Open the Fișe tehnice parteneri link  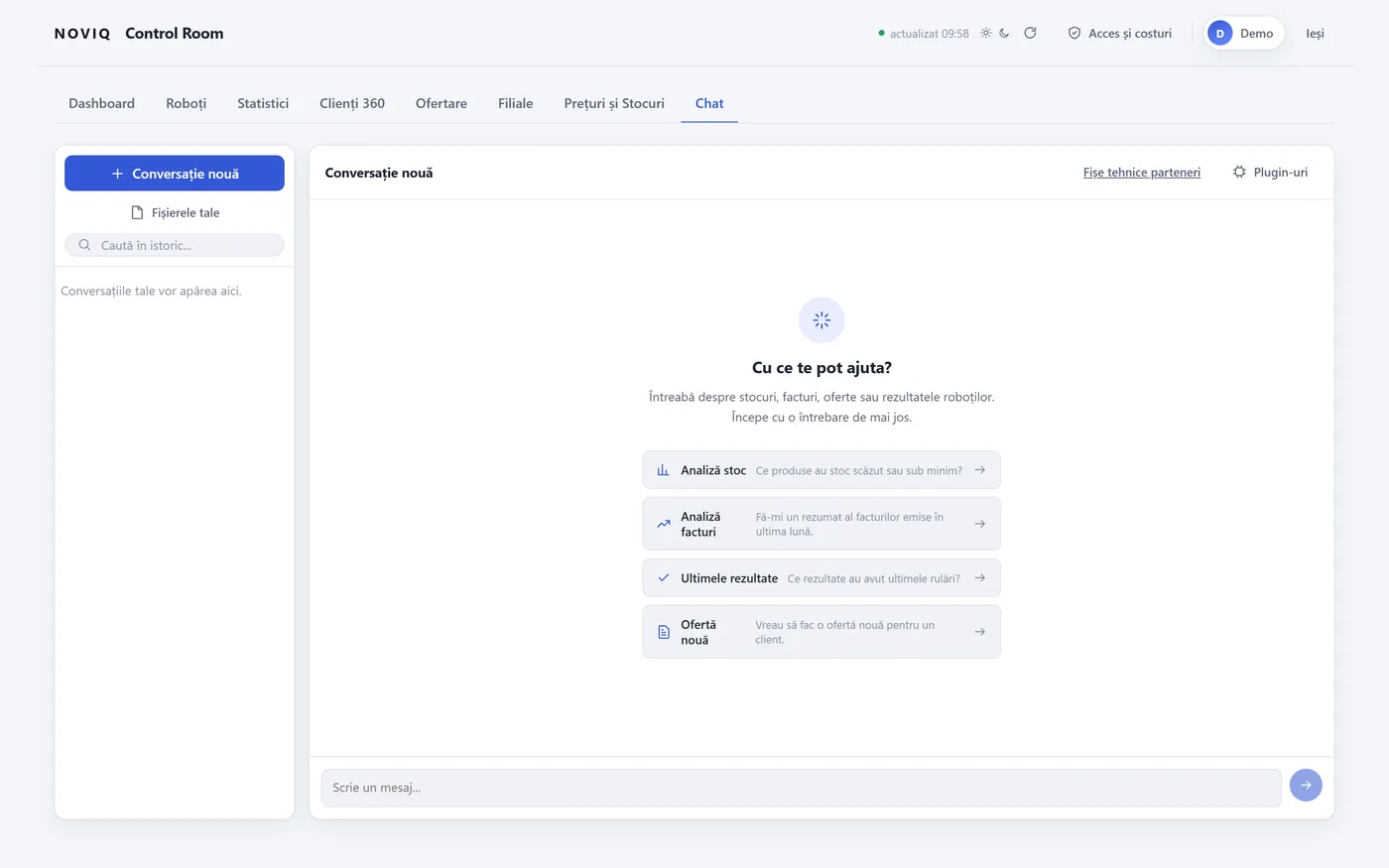(x=1142, y=173)
